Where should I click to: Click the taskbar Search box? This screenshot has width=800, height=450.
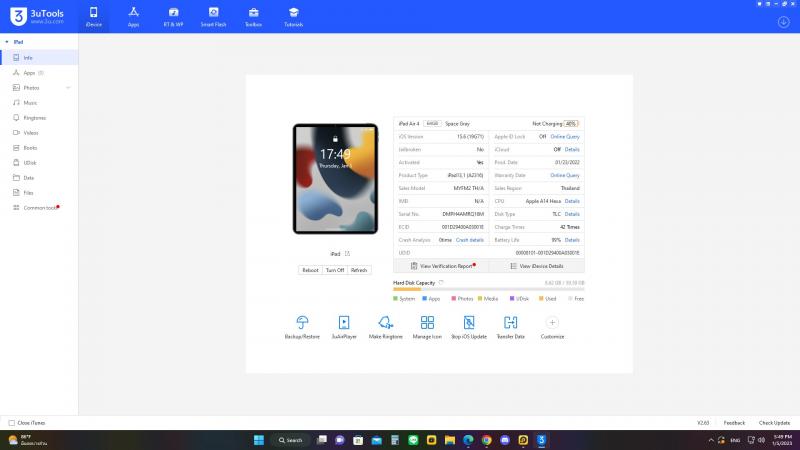click(291, 440)
